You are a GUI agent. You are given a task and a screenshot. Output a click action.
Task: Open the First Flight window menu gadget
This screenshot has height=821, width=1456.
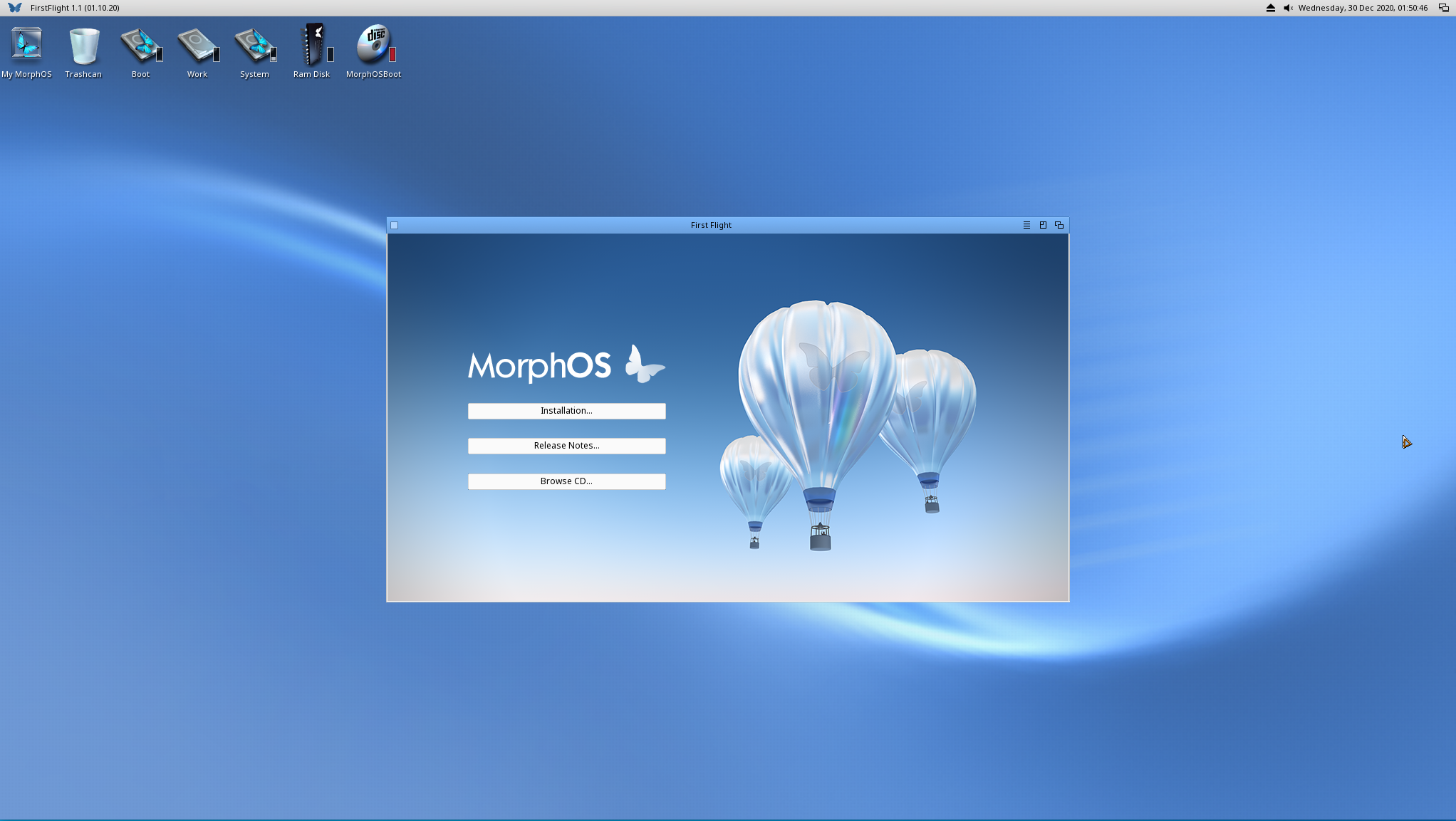click(x=1026, y=225)
